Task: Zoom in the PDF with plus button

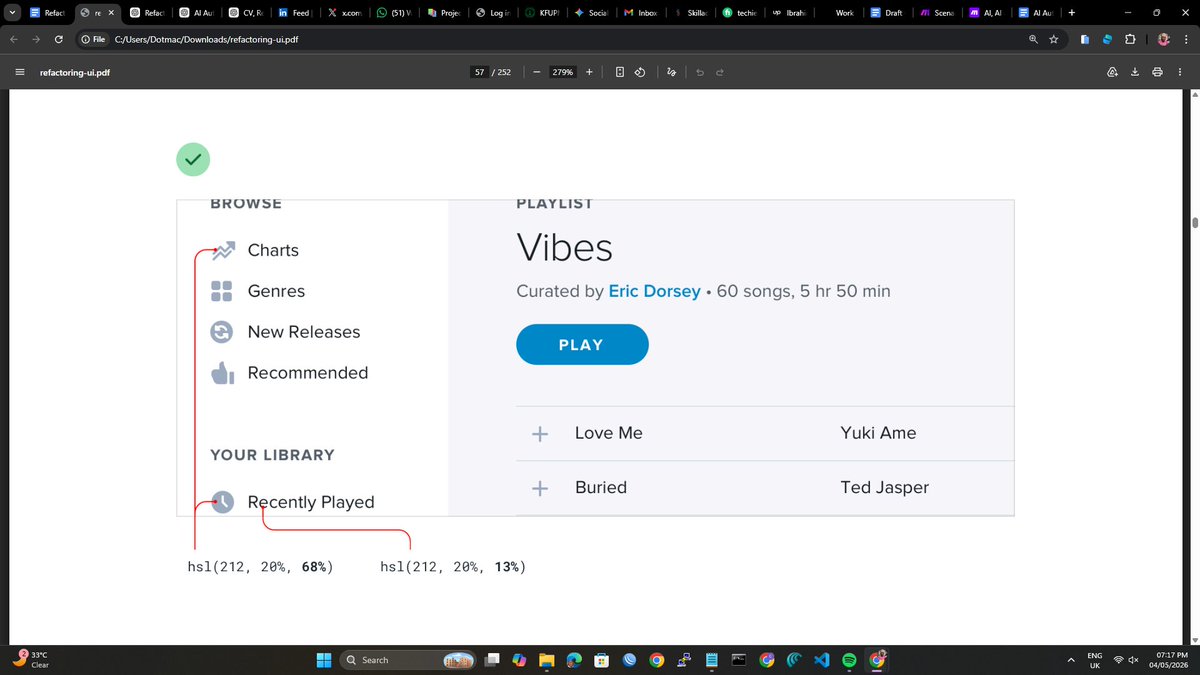Action: (x=589, y=72)
